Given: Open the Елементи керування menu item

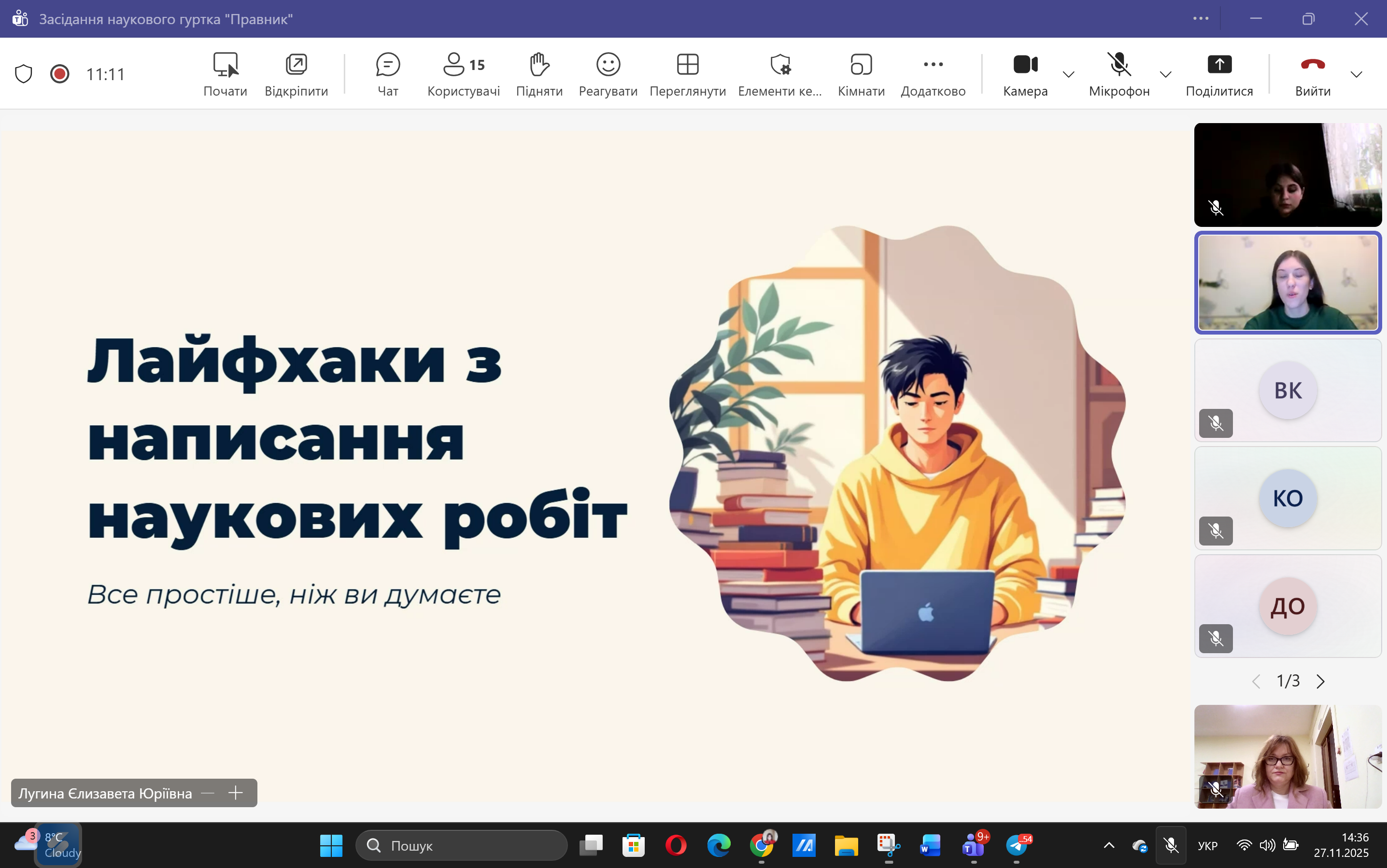Looking at the screenshot, I should [x=779, y=73].
